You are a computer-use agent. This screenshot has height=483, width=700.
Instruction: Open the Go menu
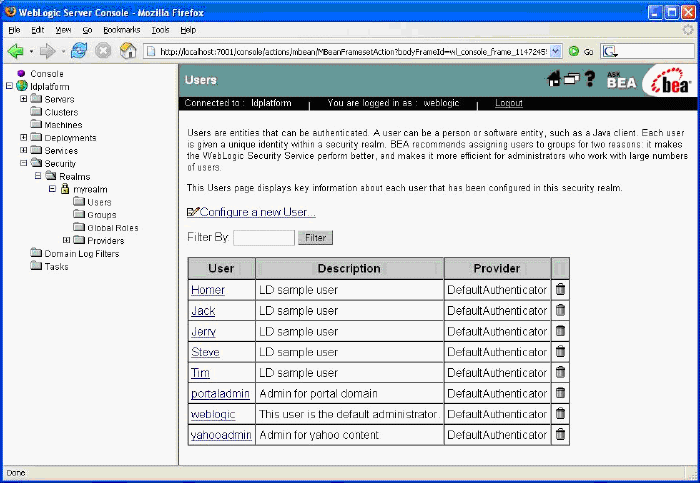[x=87, y=30]
